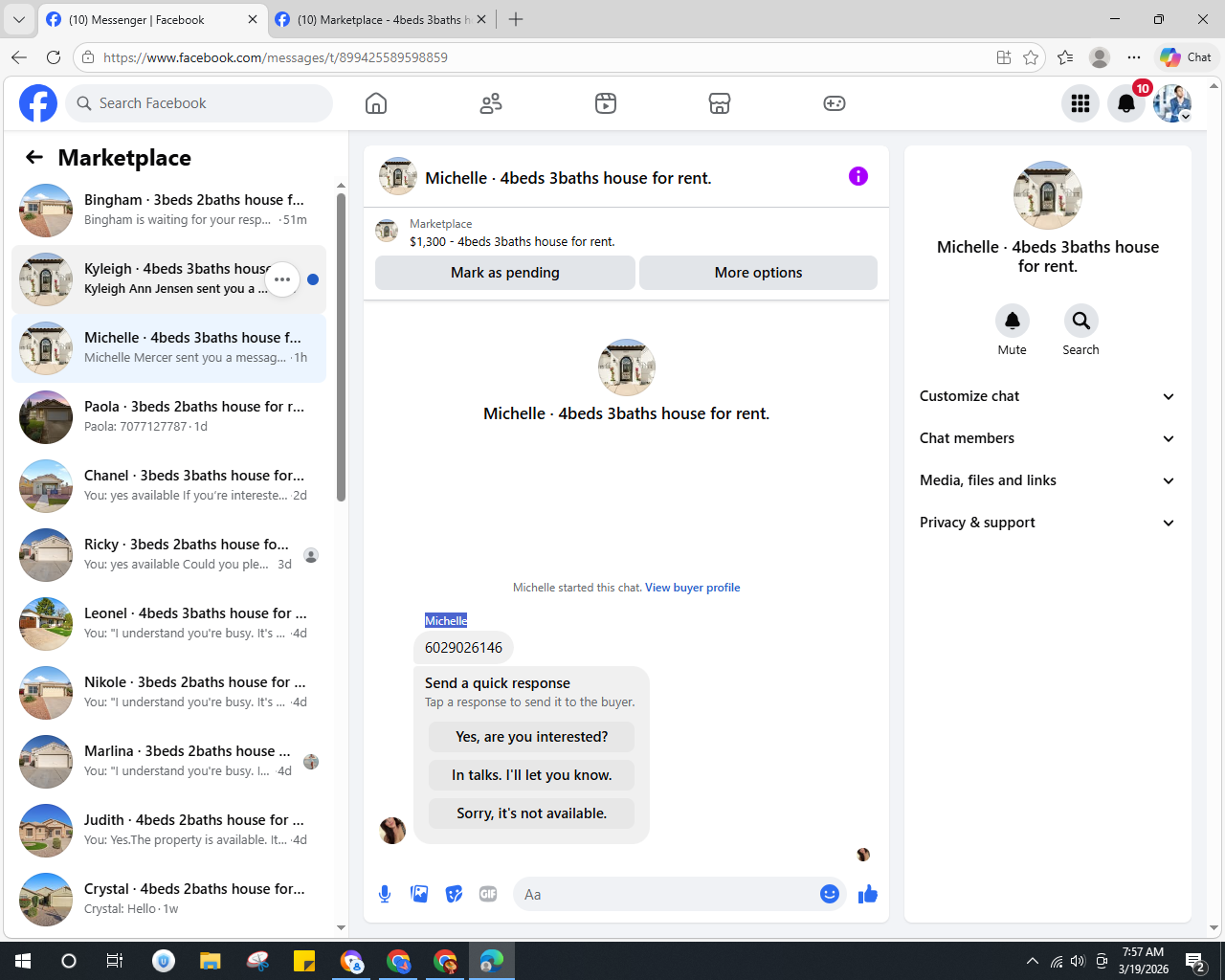Open the Windows Start button
The image size is (1225, 980).
click(23, 961)
